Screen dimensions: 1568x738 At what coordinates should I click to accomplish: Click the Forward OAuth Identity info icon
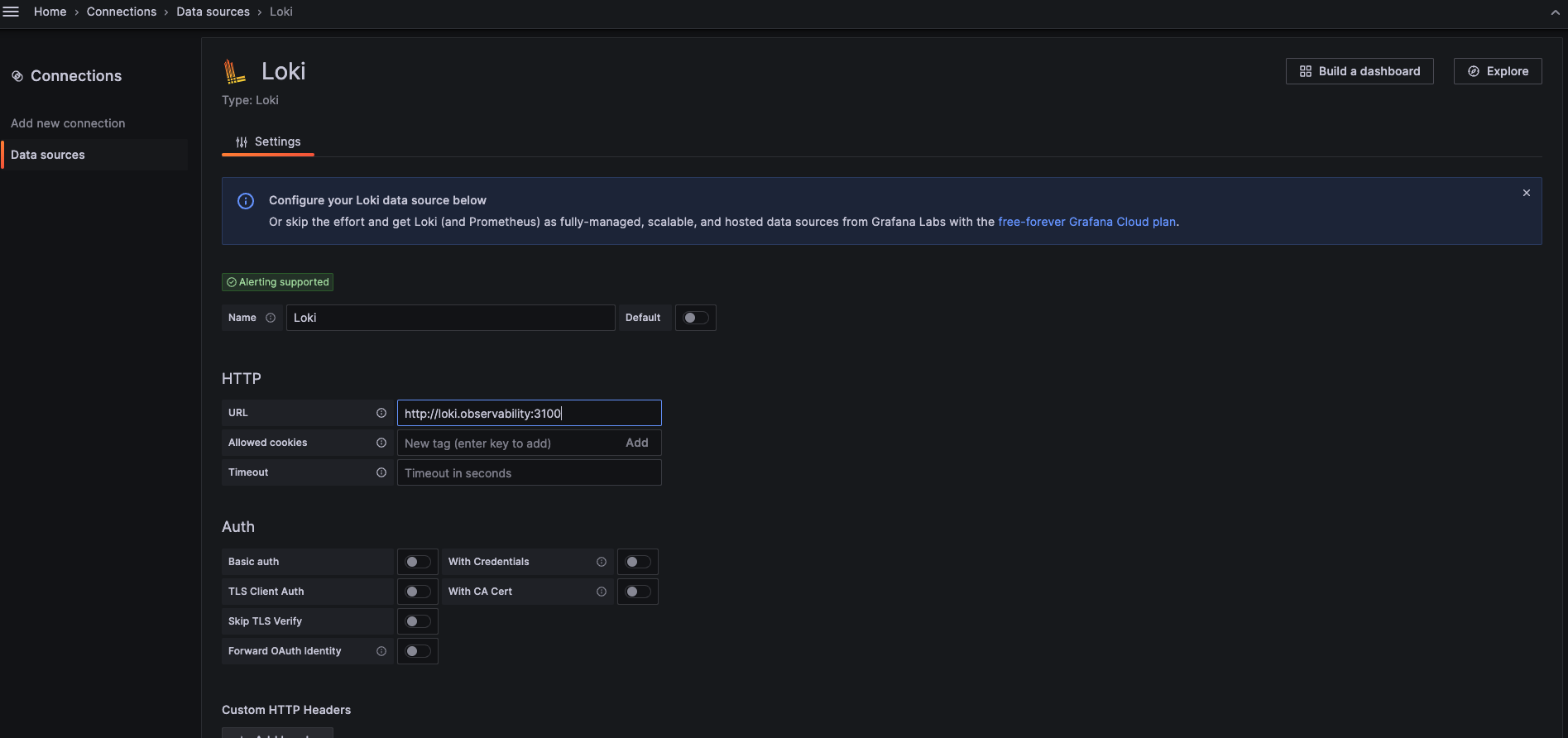click(x=381, y=651)
